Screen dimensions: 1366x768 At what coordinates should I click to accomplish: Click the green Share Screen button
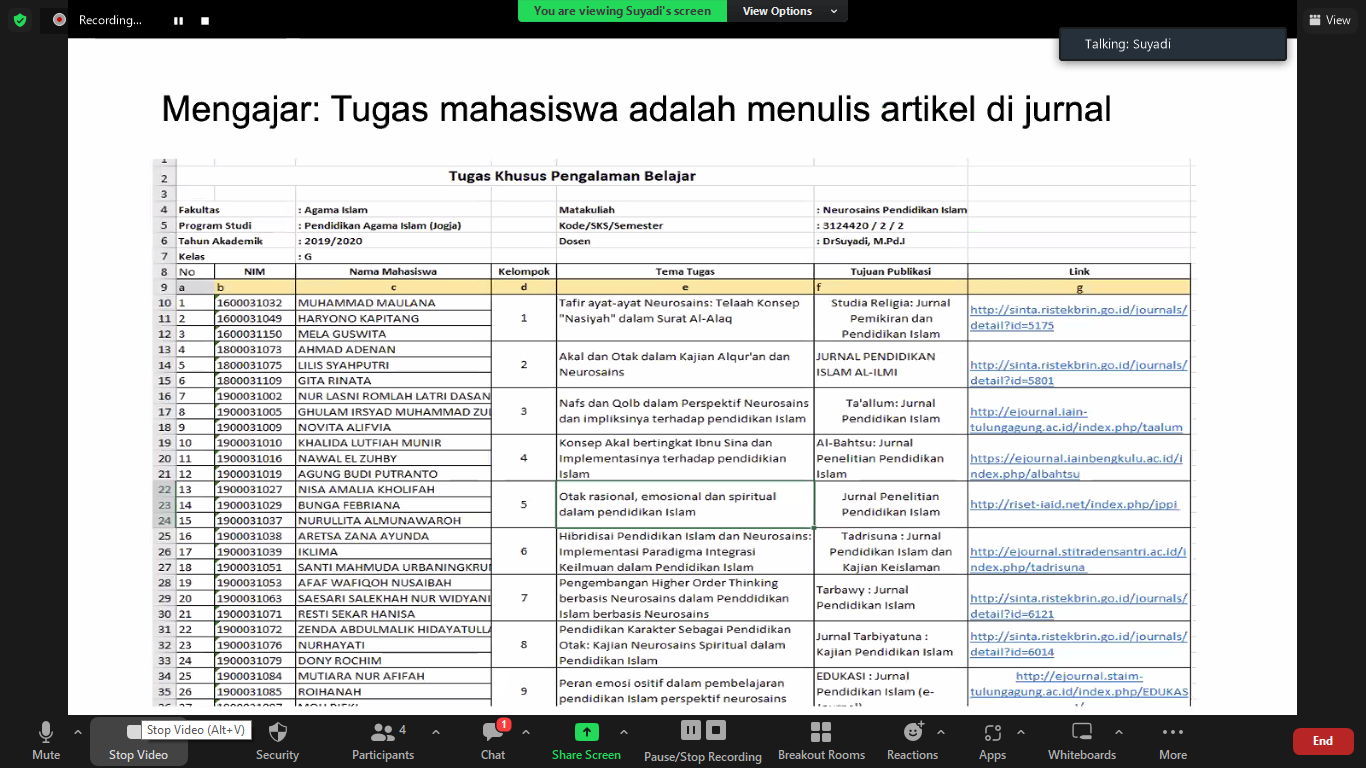pyautogui.click(x=586, y=741)
